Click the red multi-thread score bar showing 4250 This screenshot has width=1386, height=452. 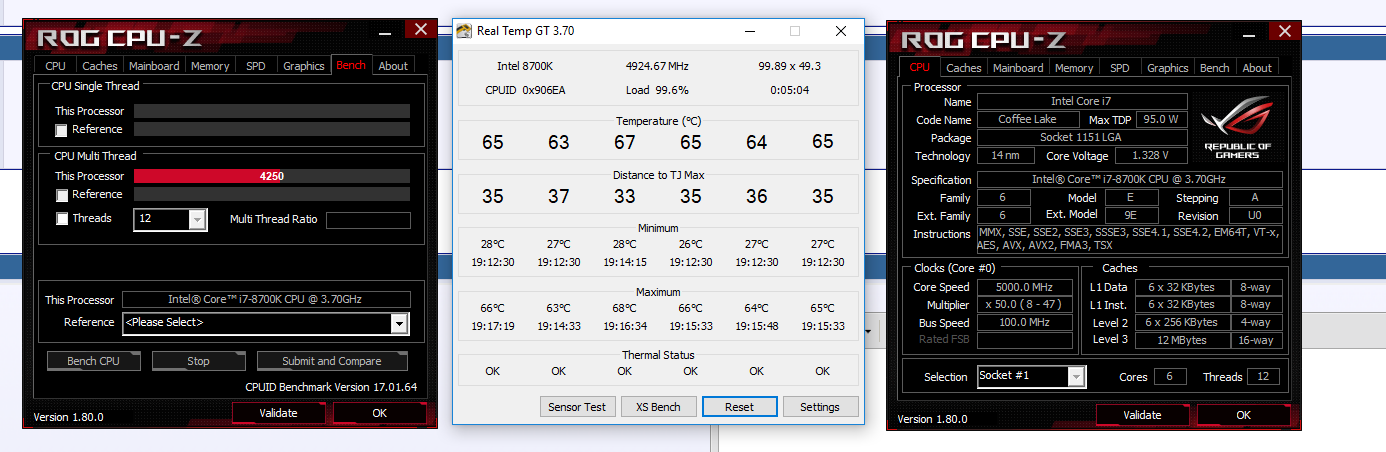(x=271, y=176)
